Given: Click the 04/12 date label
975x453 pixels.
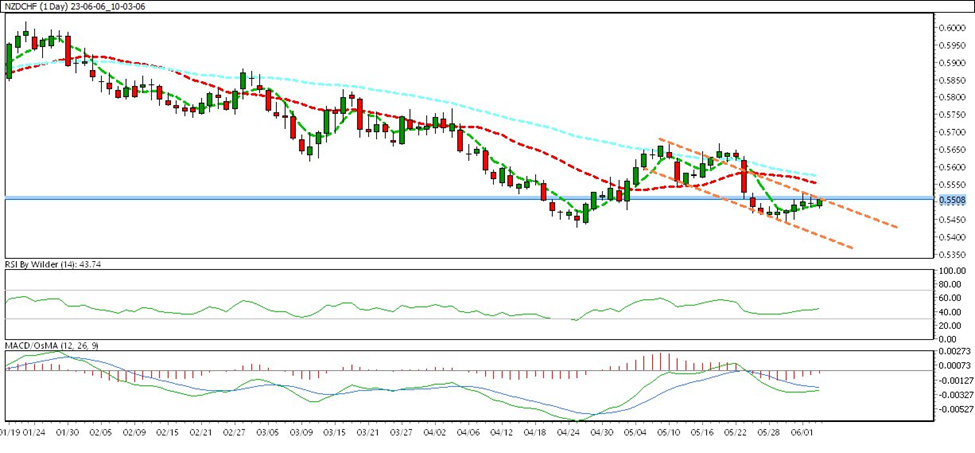Looking at the screenshot, I should tap(502, 430).
